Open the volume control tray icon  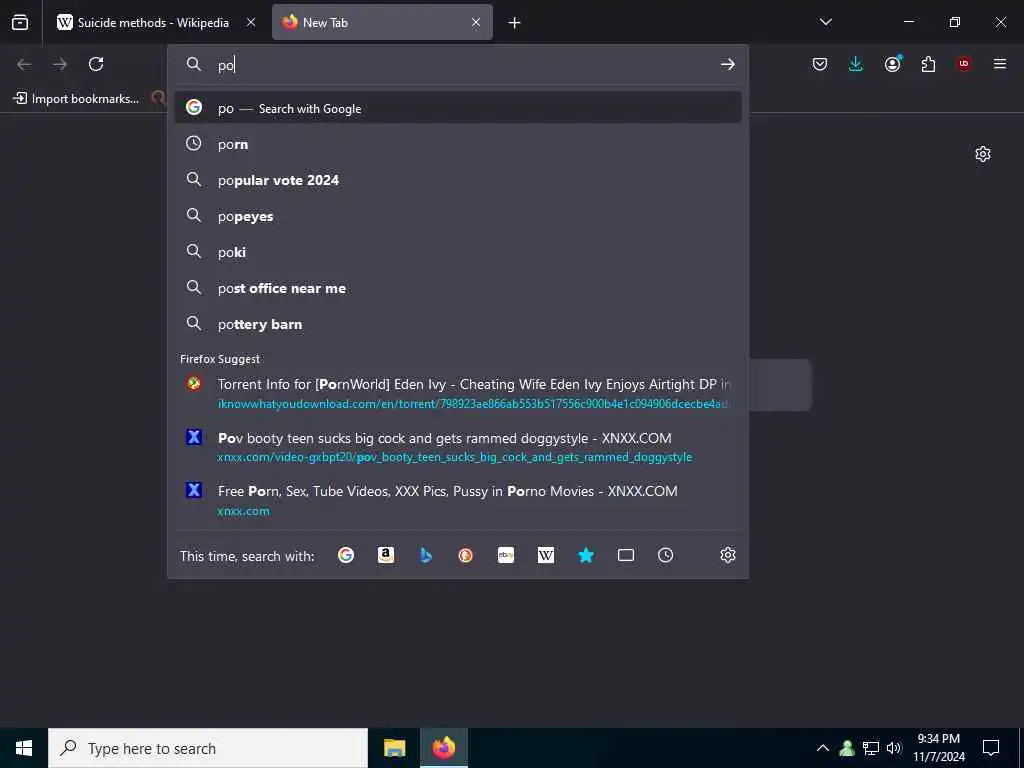tap(894, 748)
